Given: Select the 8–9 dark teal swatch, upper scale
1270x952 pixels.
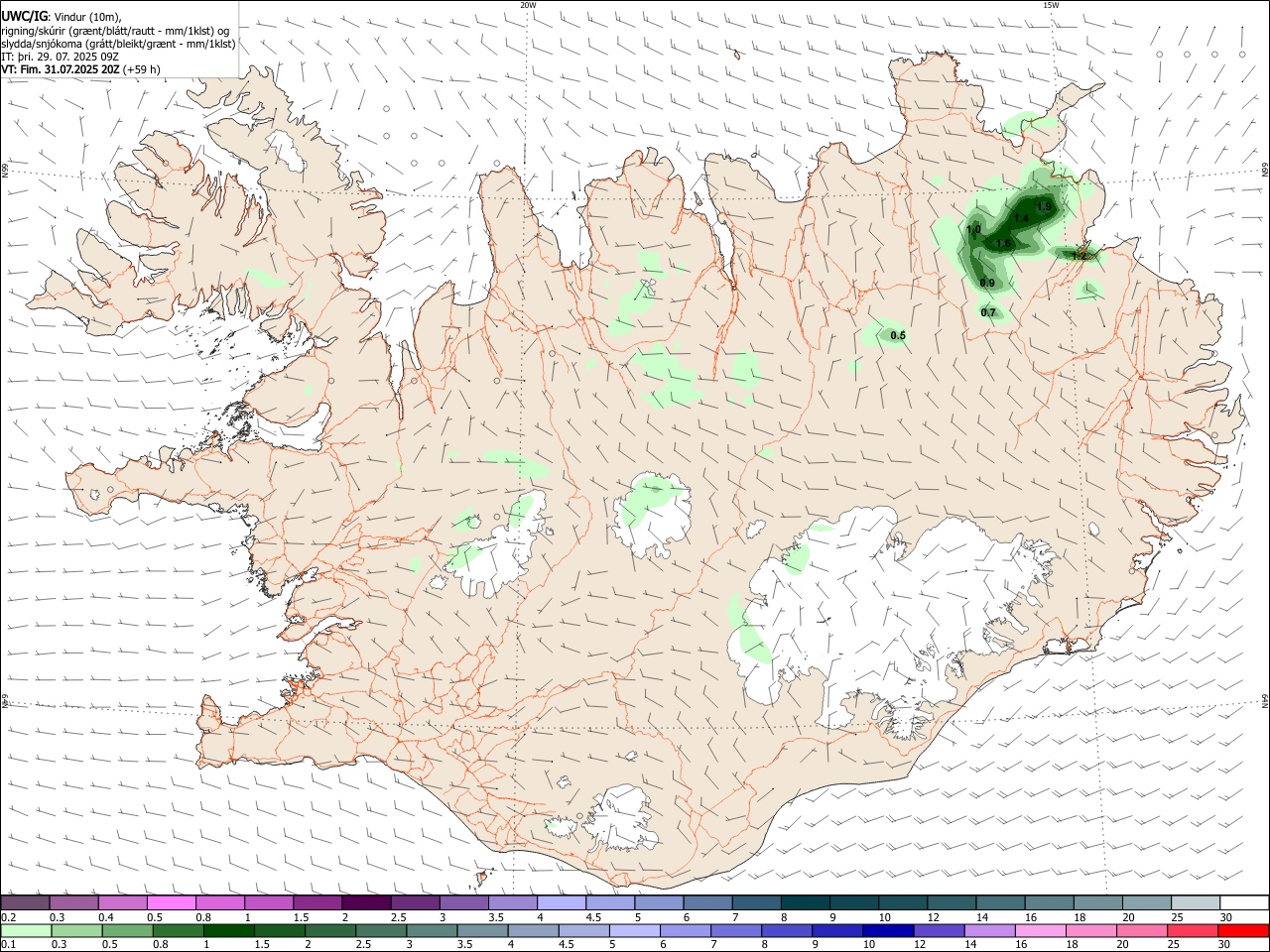Looking at the screenshot, I should tap(805, 903).
